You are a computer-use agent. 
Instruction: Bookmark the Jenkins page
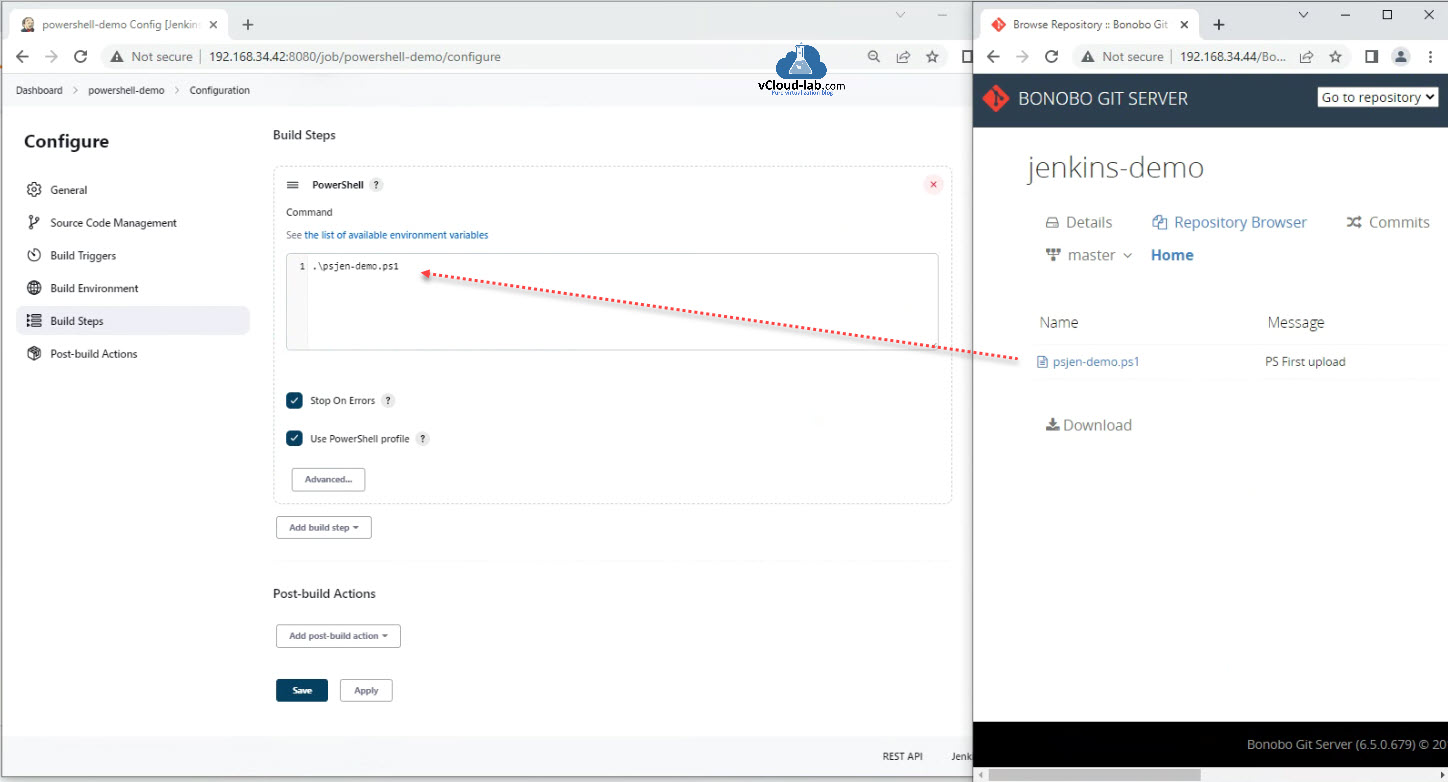tap(932, 57)
